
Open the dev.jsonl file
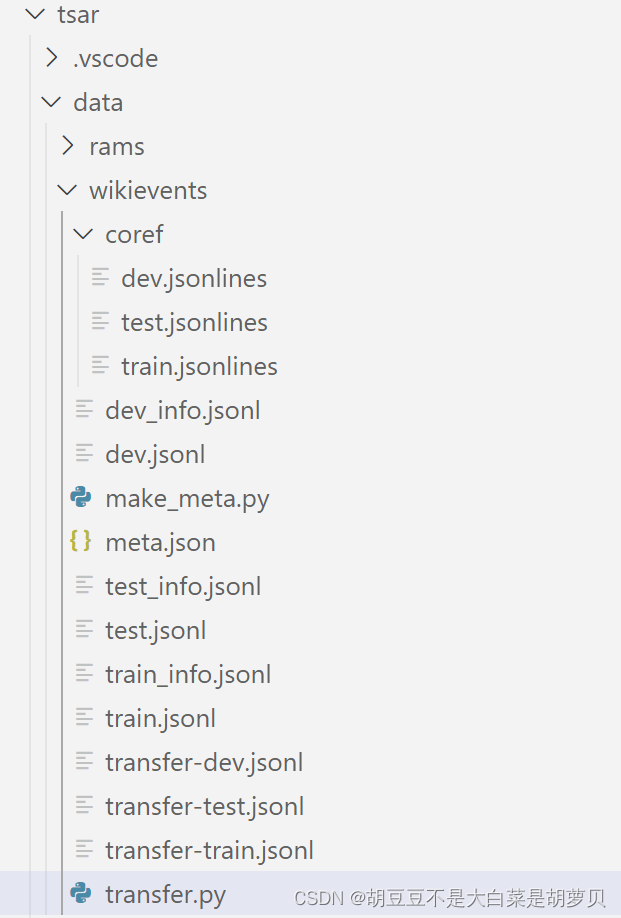pyautogui.click(x=155, y=454)
